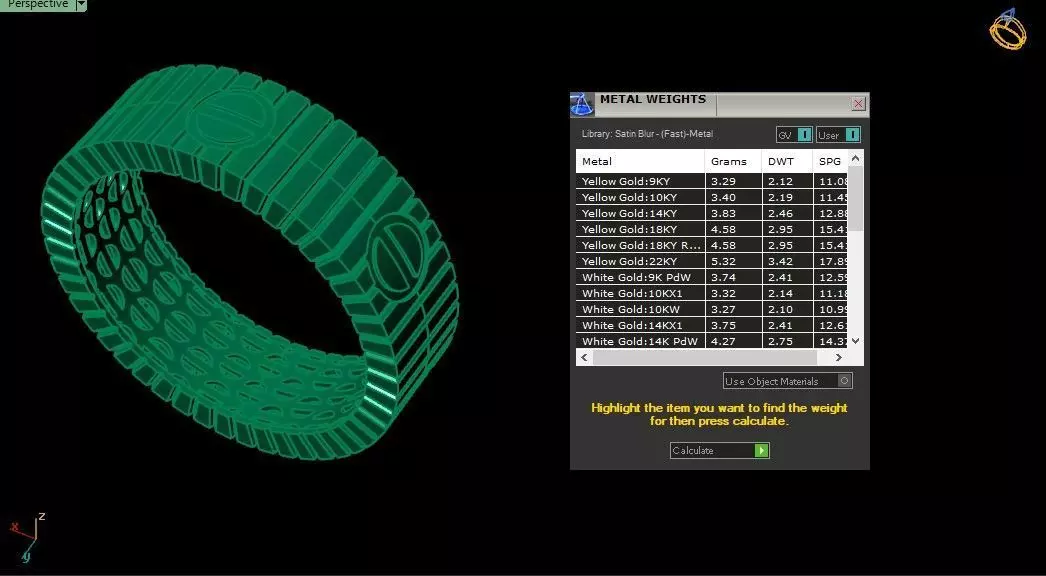Enable Use Object Materials option
The height and width of the screenshot is (576, 1046).
pos(788,381)
